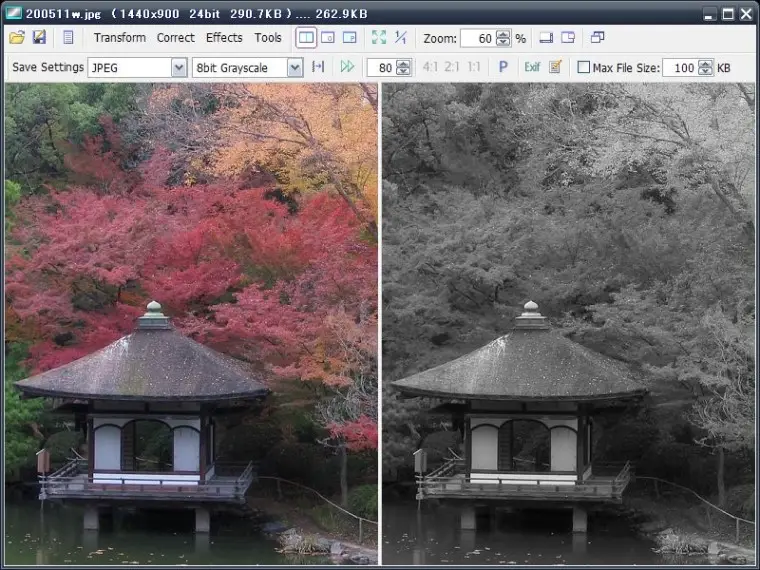Toggle the Exif preservation icon
Screen dimensions: 760x570
pyautogui.click(x=532, y=67)
